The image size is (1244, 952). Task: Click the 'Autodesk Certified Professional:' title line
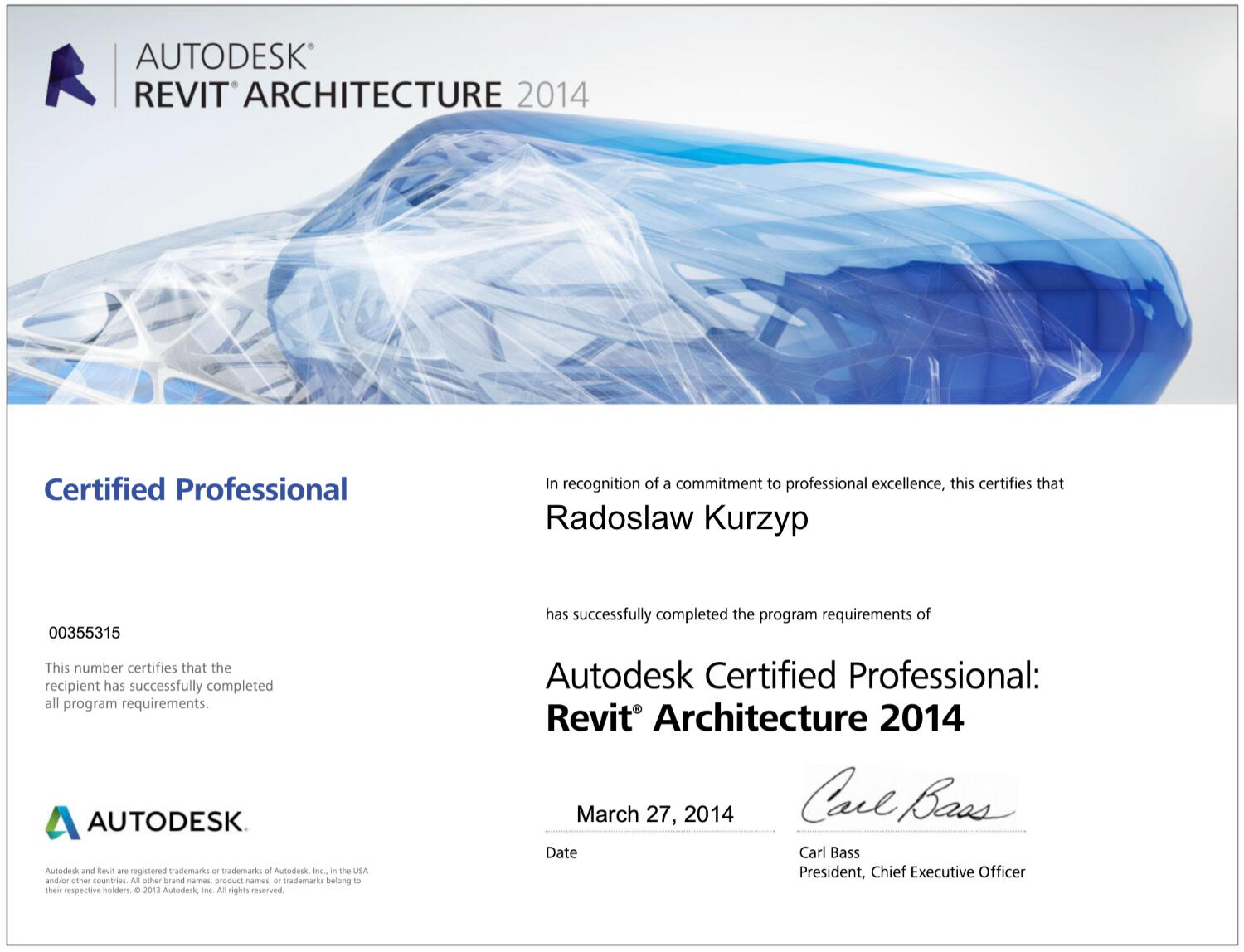(x=792, y=676)
